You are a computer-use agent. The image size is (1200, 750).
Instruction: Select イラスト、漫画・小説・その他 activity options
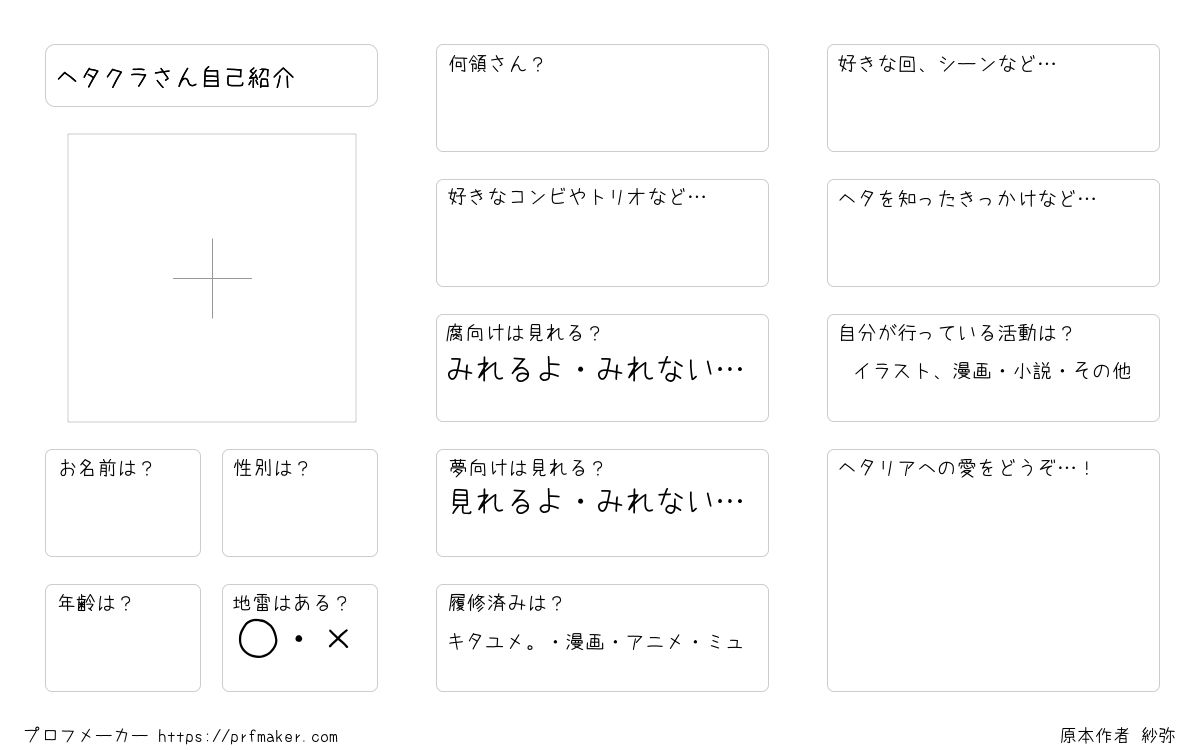992,371
